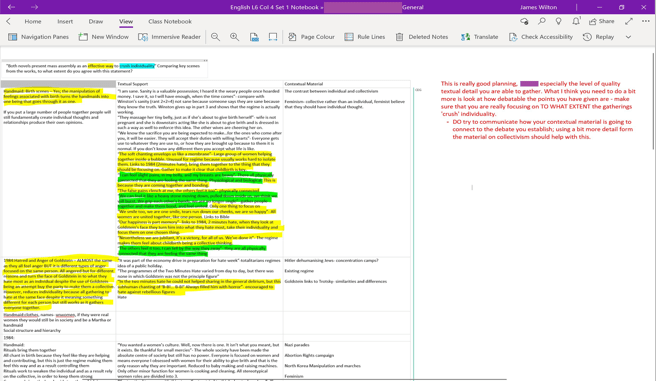Enter full screen mode with the expand arrow icon
Screen dimensions: 656x381
pyautogui.click(x=629, y=21)
